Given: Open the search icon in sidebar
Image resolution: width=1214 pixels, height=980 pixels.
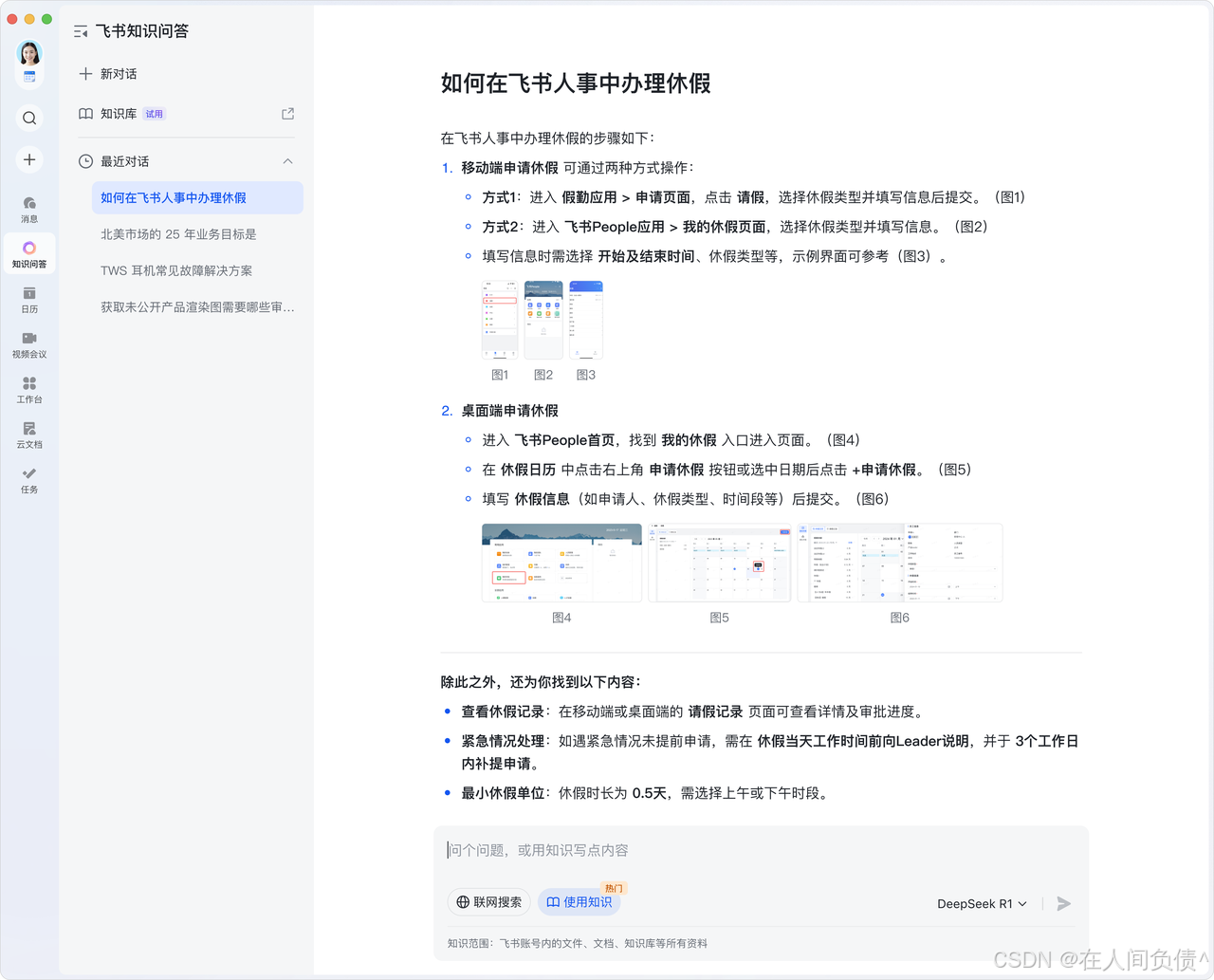Looking at the screenshot, I should pyautogui.click(x=29, y=118).
